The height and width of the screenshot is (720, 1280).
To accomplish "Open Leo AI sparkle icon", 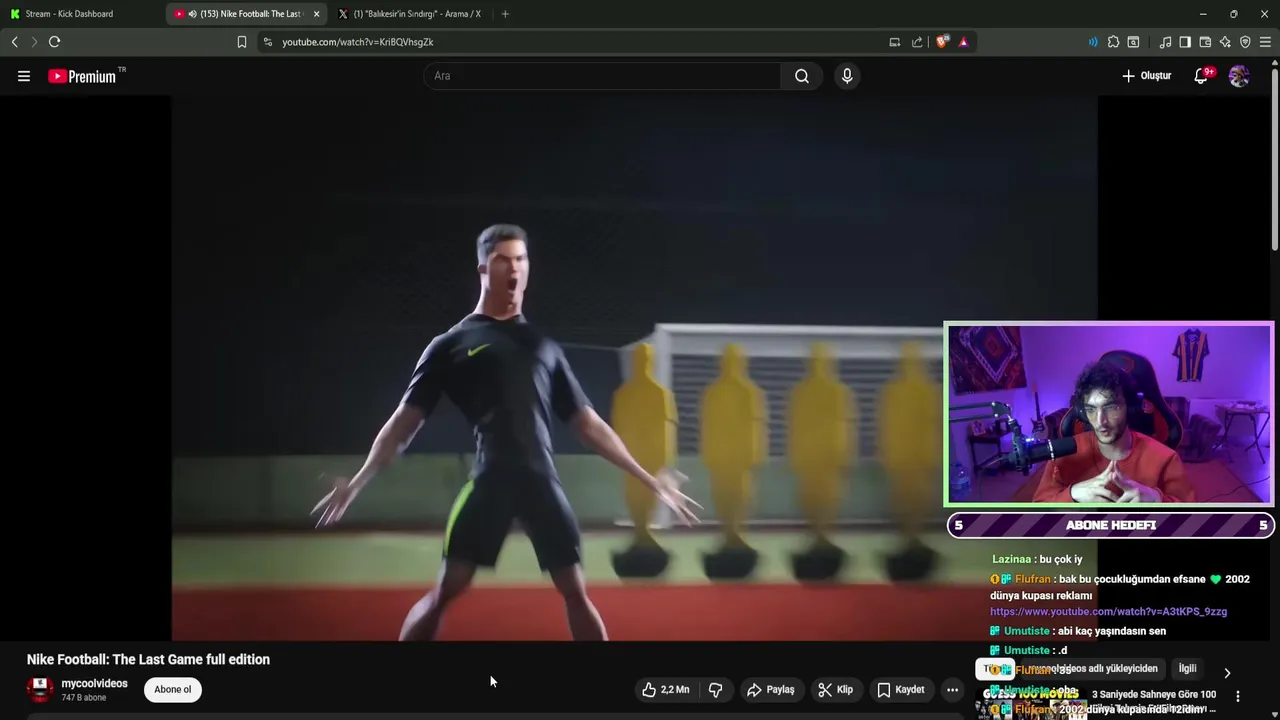I will point(1225,42).
